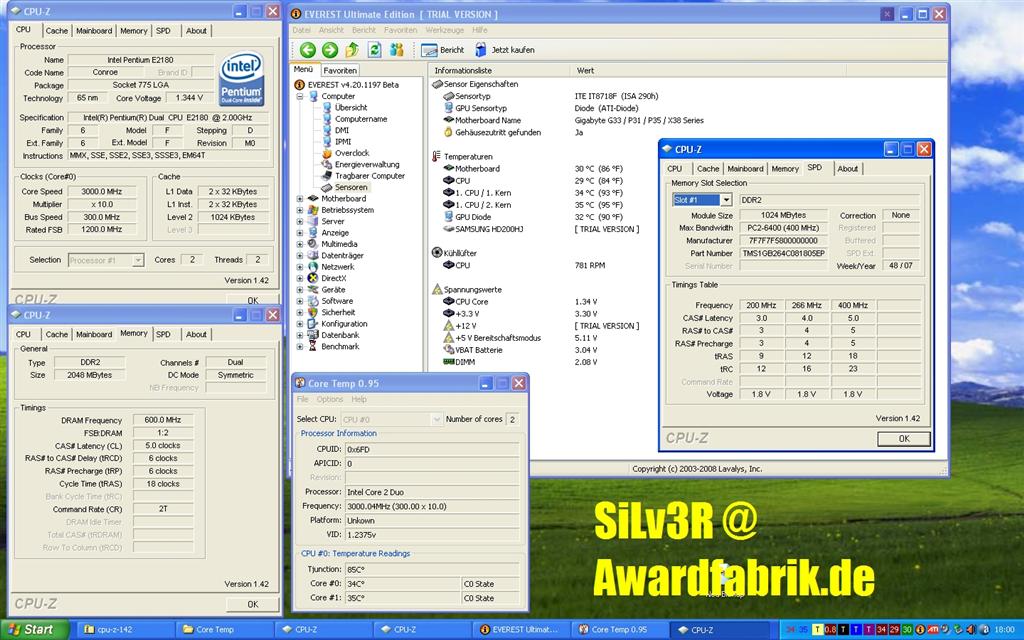The height and width of the screenshot is (640, 1024).
Task: Select Tragbarer Computer in the tree
Action: pos(370,176)
